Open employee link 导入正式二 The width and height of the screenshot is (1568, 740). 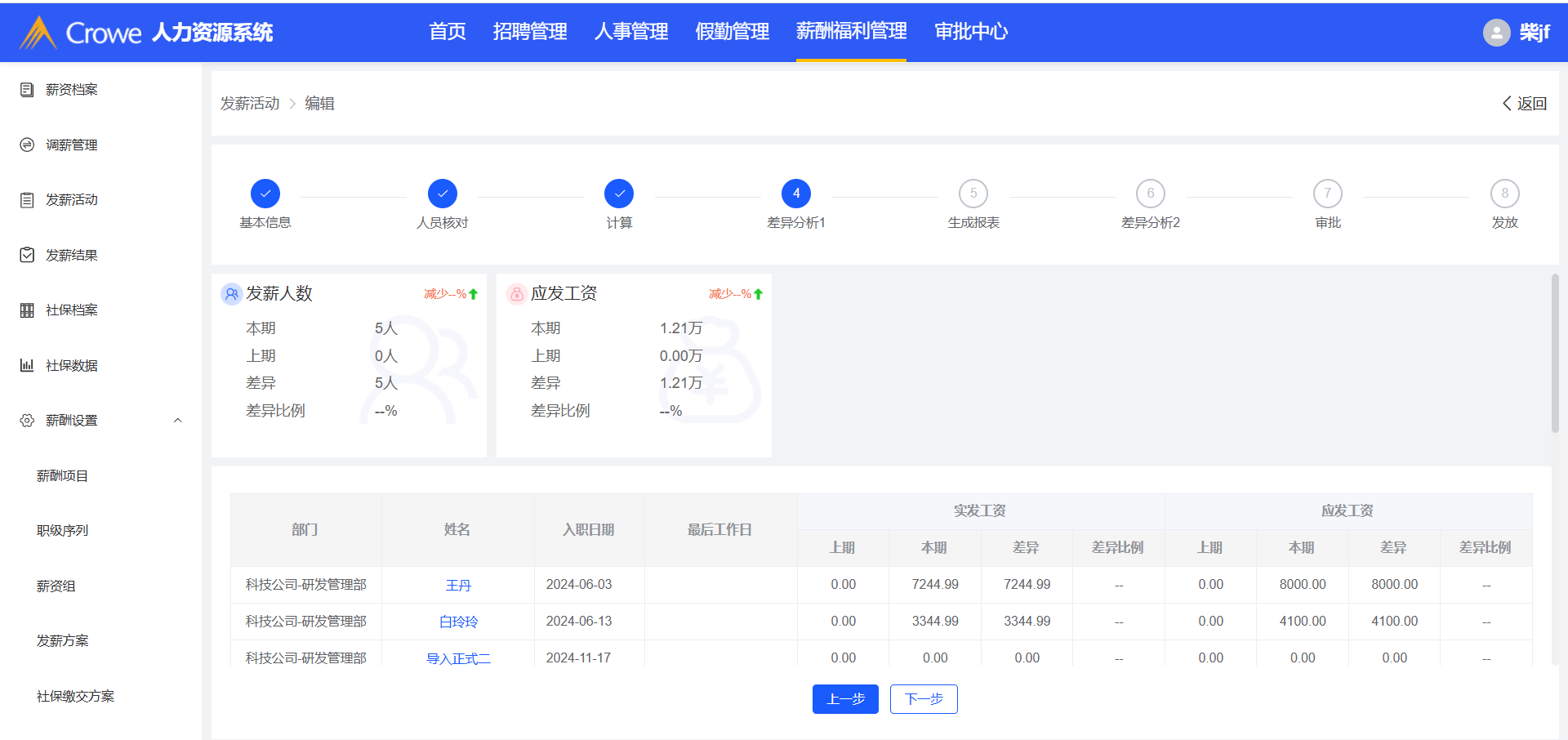click(458, 659)
